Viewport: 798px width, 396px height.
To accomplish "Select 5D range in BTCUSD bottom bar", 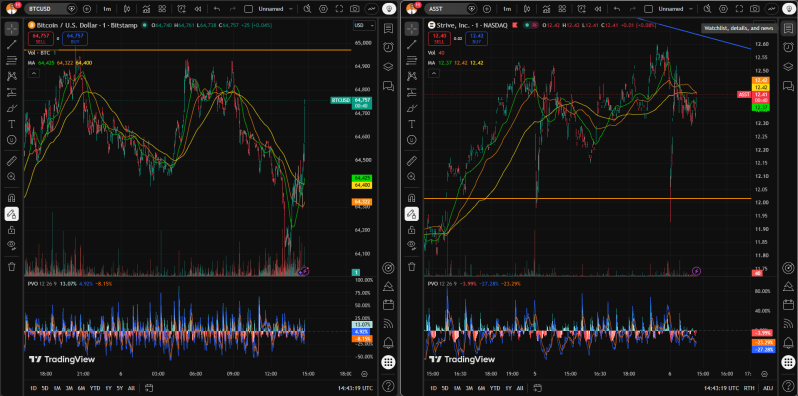I will coord(45,387).
